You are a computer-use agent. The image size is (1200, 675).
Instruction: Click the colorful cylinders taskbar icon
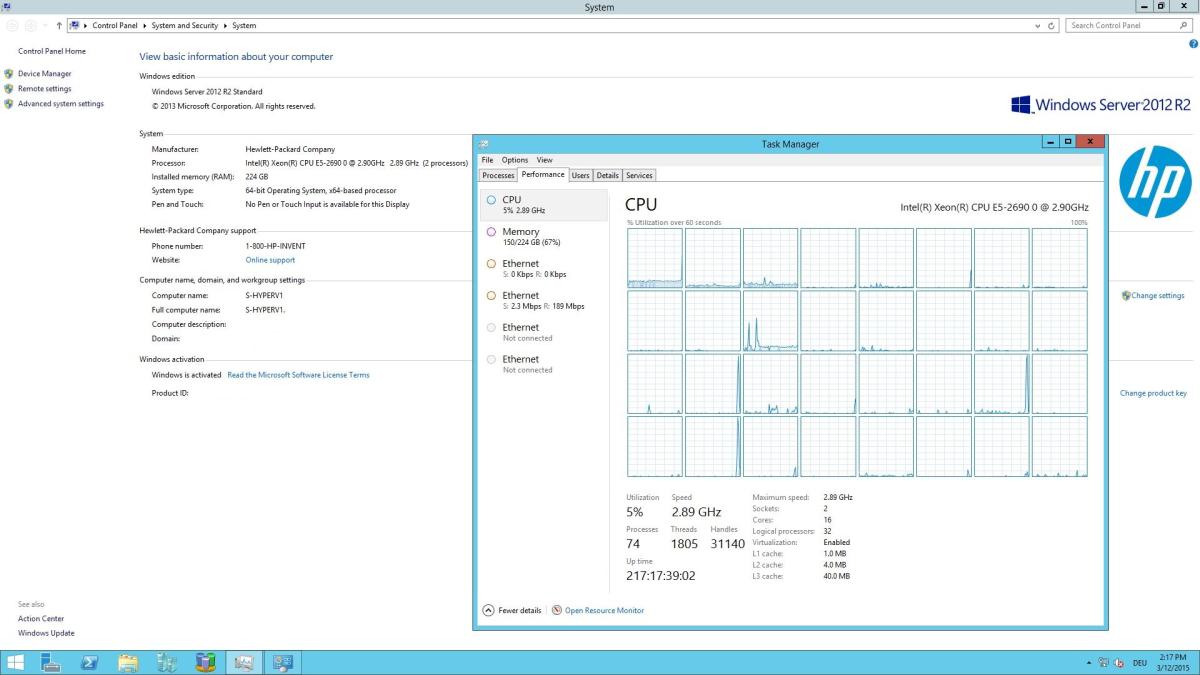pos(205,662)
